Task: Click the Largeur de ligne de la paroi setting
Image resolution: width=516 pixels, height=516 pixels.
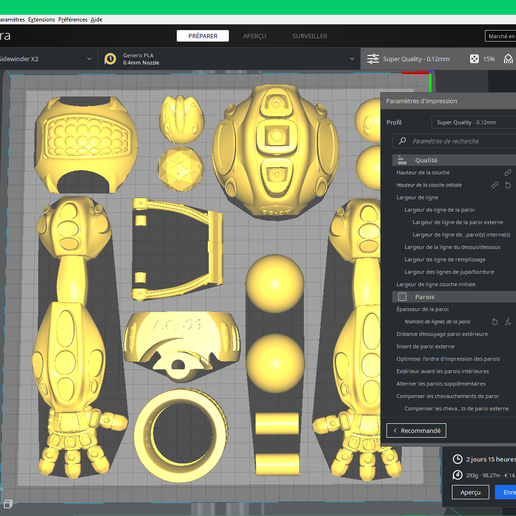Action: pos(439,210)
